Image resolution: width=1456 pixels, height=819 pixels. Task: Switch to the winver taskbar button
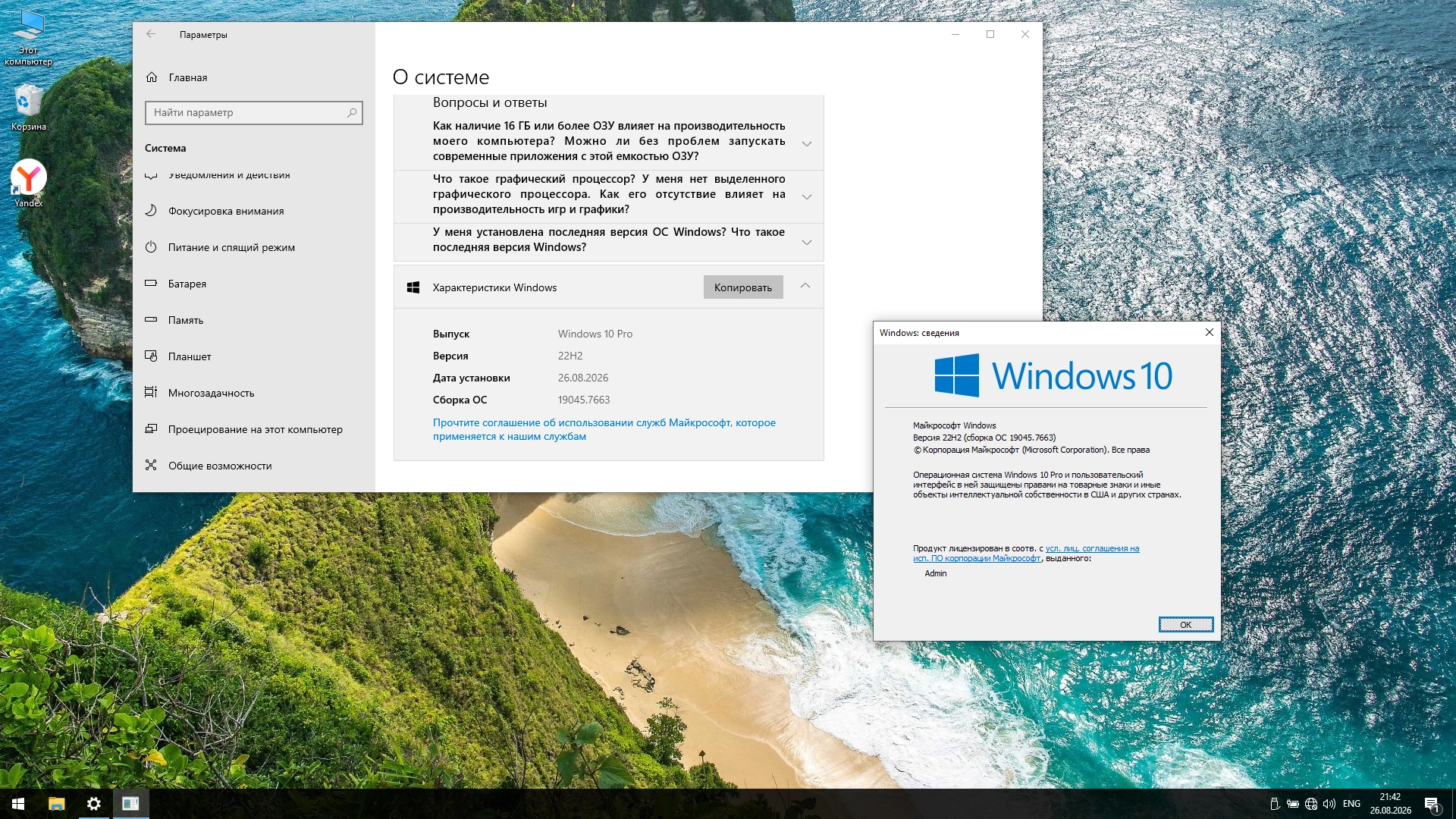(x=131, y=804)
